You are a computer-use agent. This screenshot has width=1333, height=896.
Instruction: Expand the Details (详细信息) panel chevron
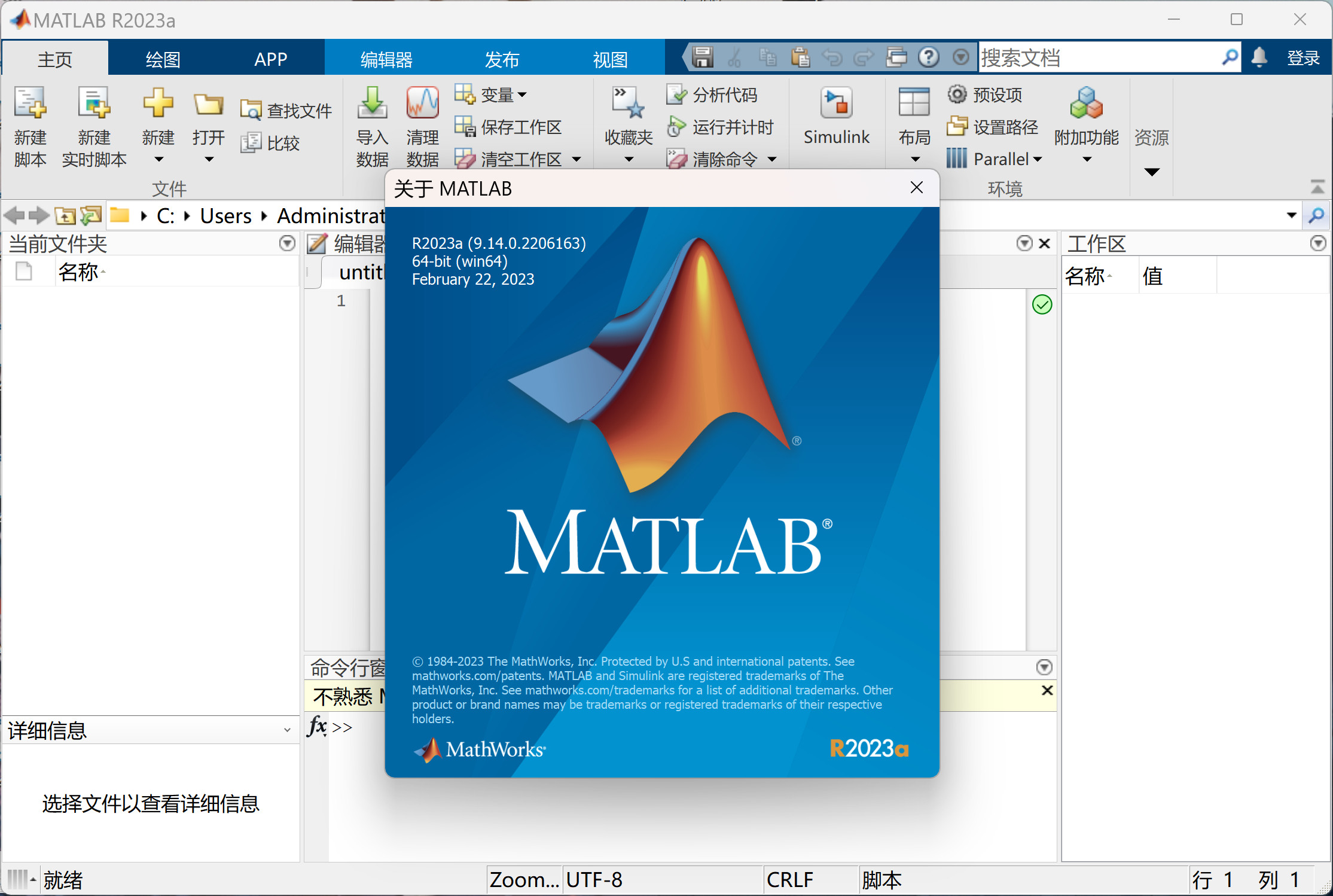point(287,730)
